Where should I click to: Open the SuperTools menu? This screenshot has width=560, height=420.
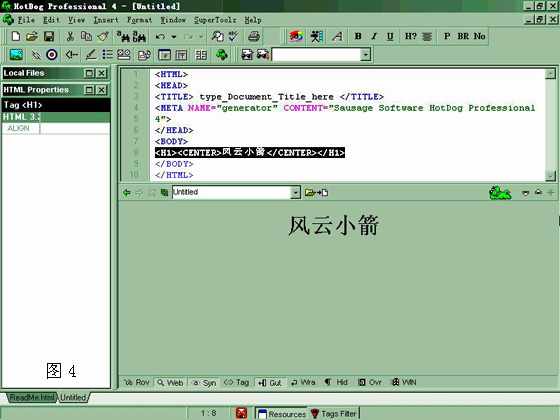(x=215, y=20)
